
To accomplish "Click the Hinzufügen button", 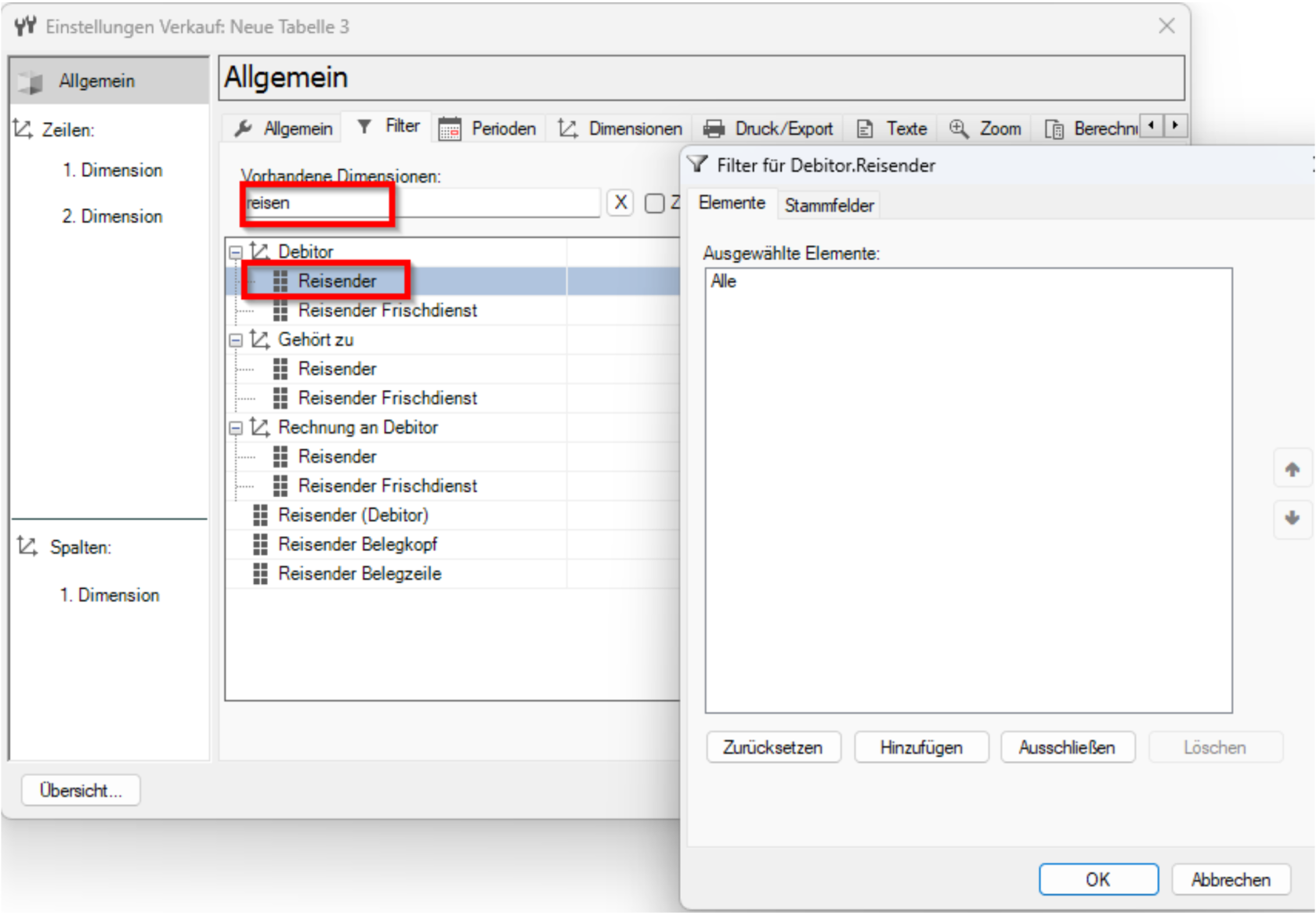I will [x=921, y=748].
